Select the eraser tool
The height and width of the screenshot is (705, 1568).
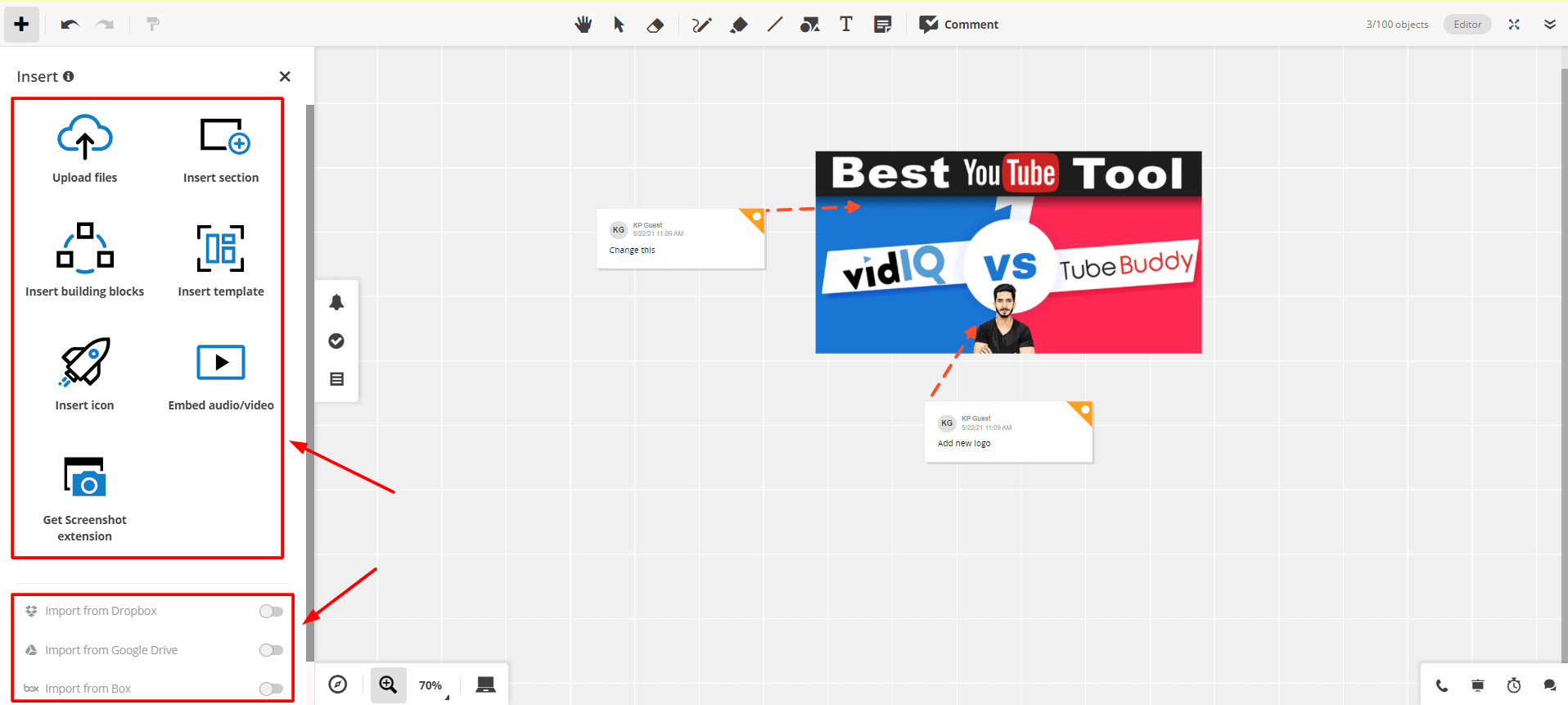click(x=655, y=25)
